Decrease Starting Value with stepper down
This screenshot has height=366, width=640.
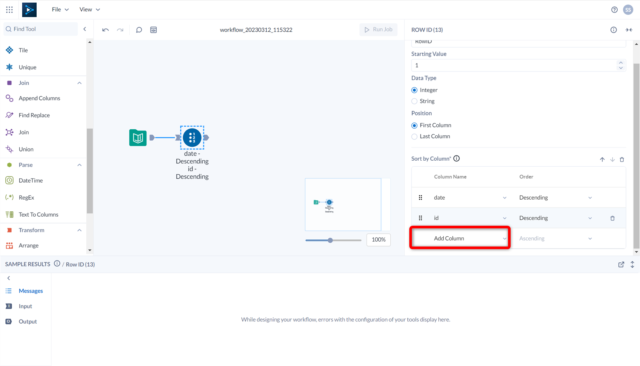[x=620, y=68]
